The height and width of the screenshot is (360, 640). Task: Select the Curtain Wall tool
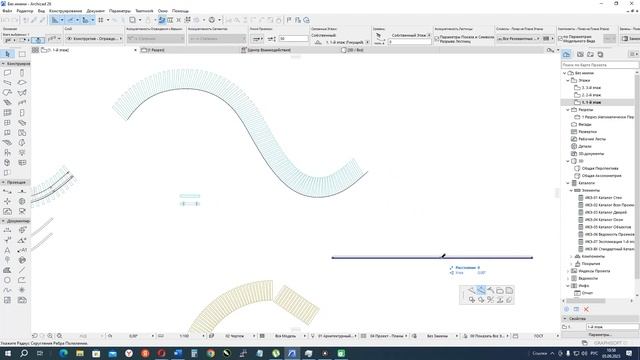point(7,113)
